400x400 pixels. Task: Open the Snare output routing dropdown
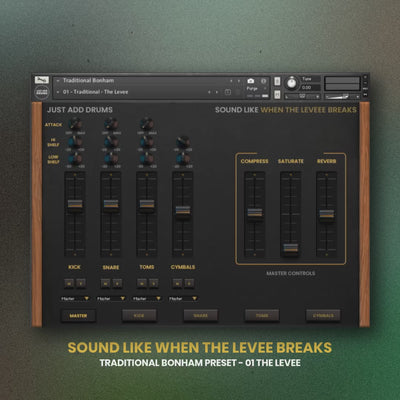(x=111, y=299)
